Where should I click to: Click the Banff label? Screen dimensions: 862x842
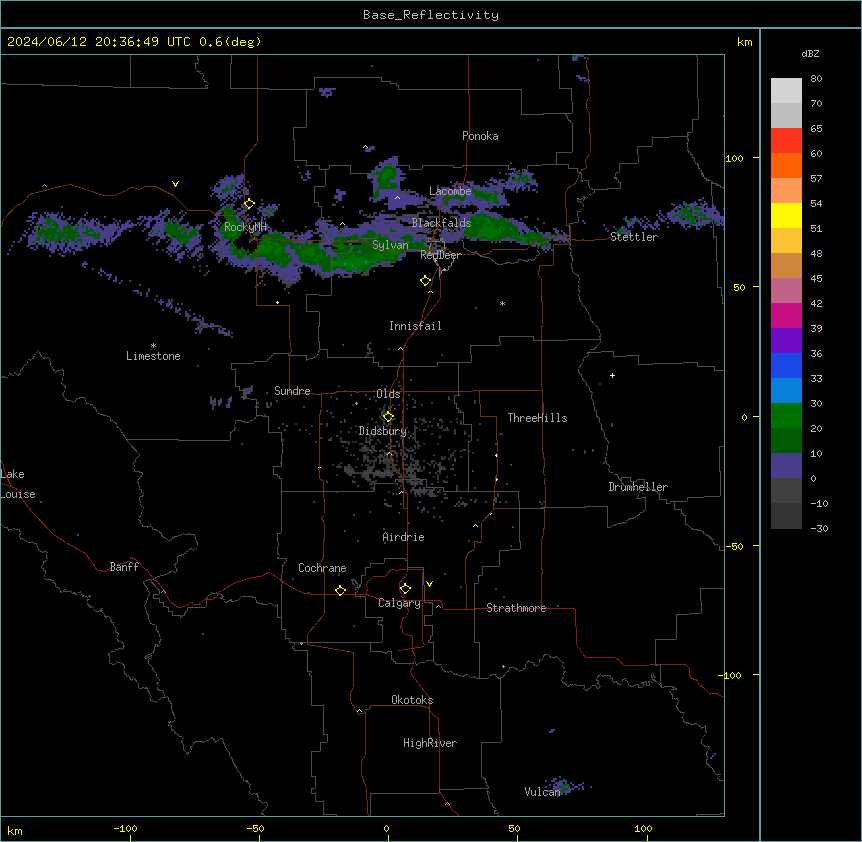124,567
